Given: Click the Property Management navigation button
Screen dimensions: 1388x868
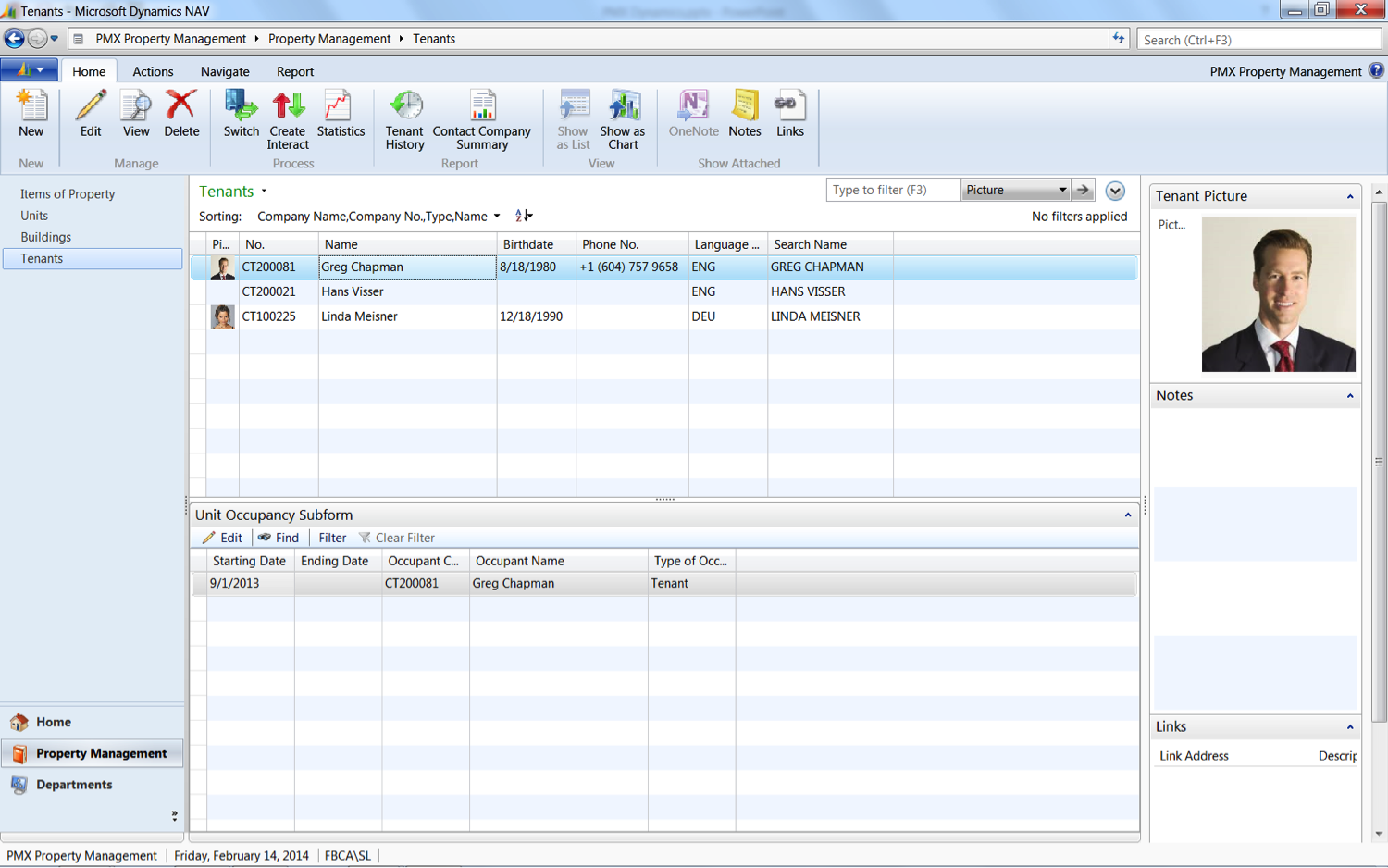Looking at the screenshot, I should point(92,753).
